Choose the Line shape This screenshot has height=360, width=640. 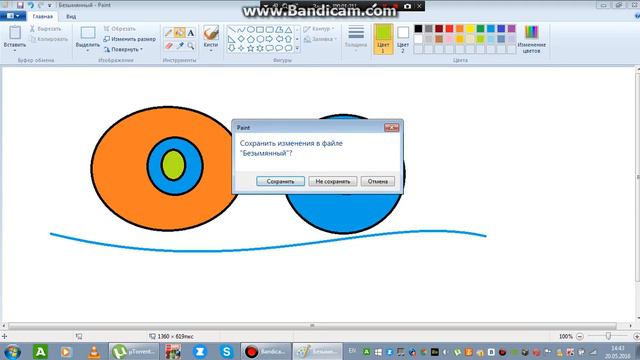tap(231, 29)
